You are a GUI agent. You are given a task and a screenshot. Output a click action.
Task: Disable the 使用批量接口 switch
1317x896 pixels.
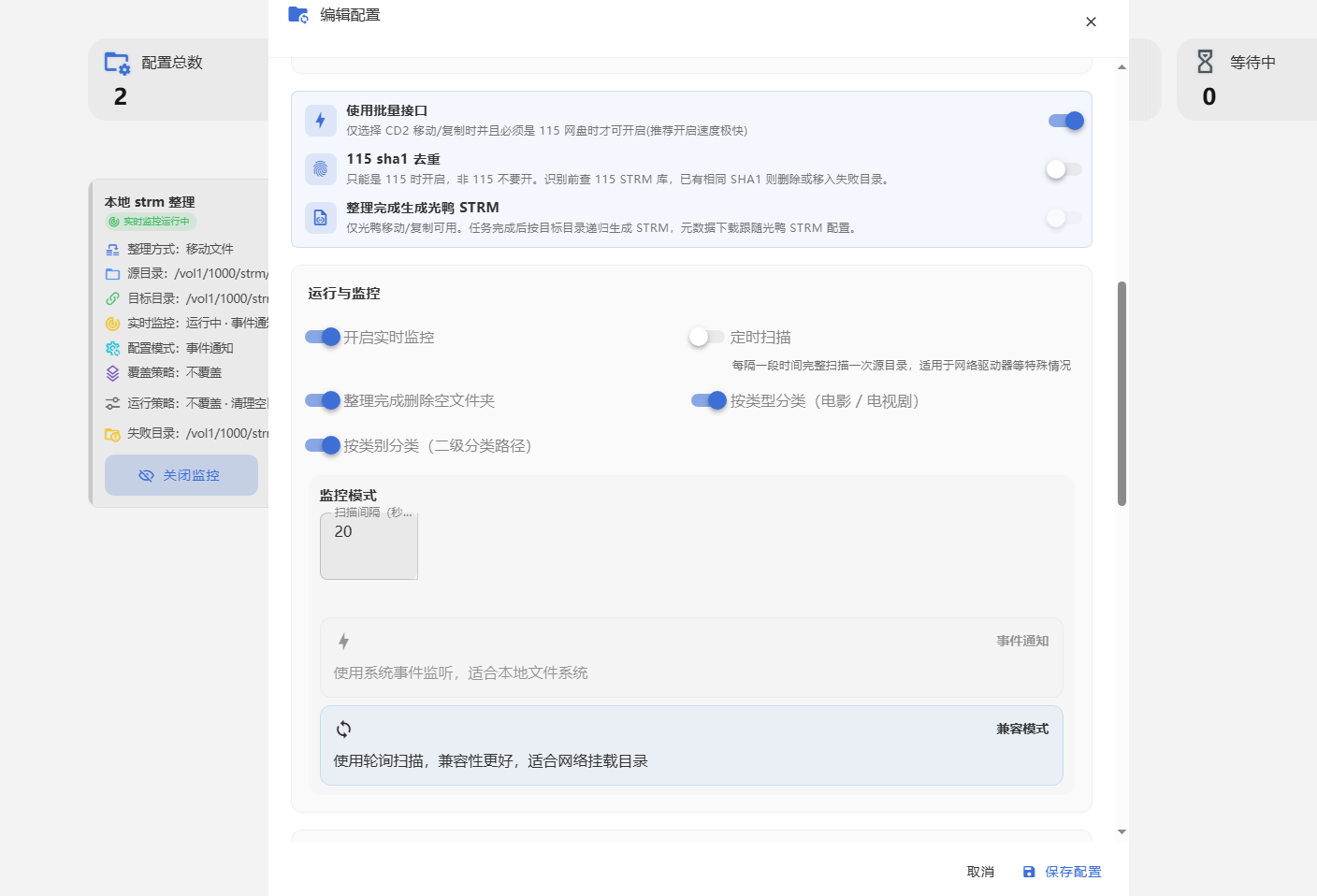pyautogui.click(x=1066, y=121)
